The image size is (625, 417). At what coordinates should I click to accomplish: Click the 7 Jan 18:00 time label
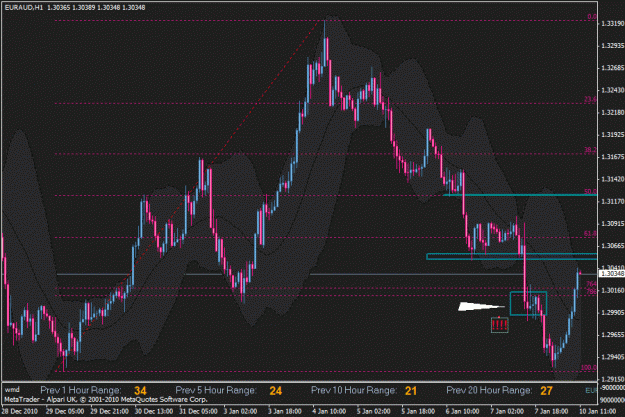coord(552,411)
